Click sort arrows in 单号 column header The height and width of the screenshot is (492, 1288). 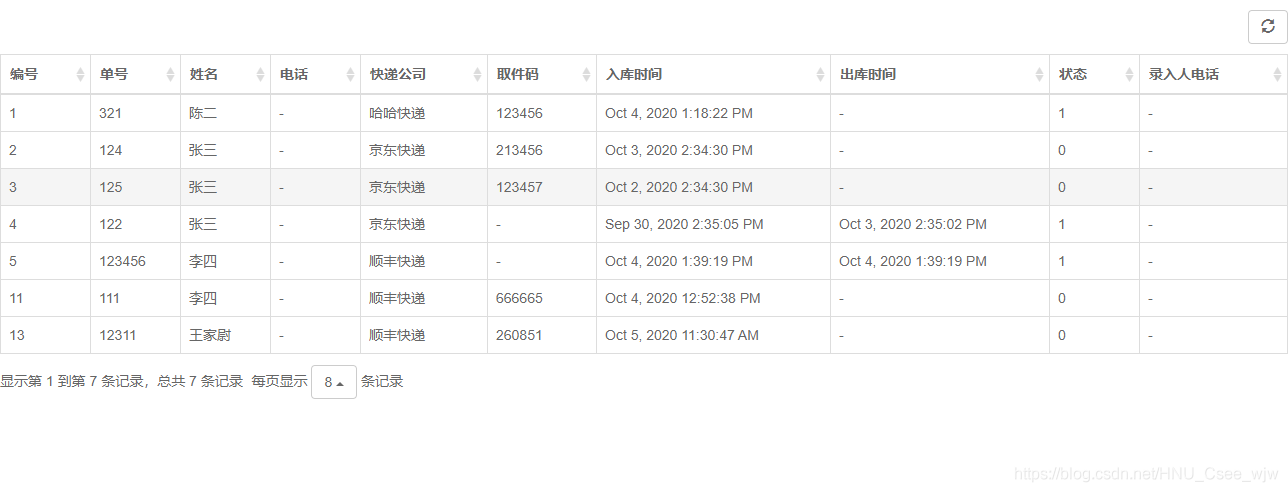pos(170,75)
